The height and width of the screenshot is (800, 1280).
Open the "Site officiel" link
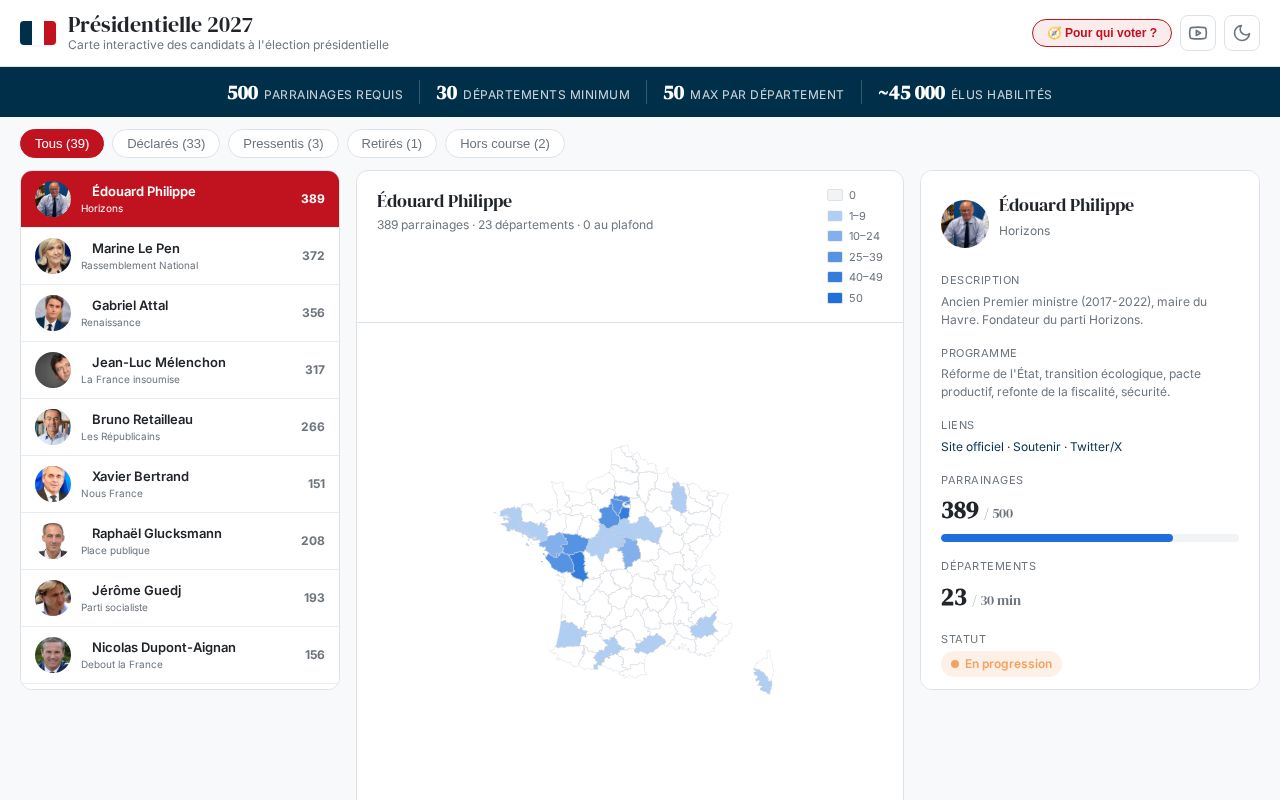tap(972, 447)
